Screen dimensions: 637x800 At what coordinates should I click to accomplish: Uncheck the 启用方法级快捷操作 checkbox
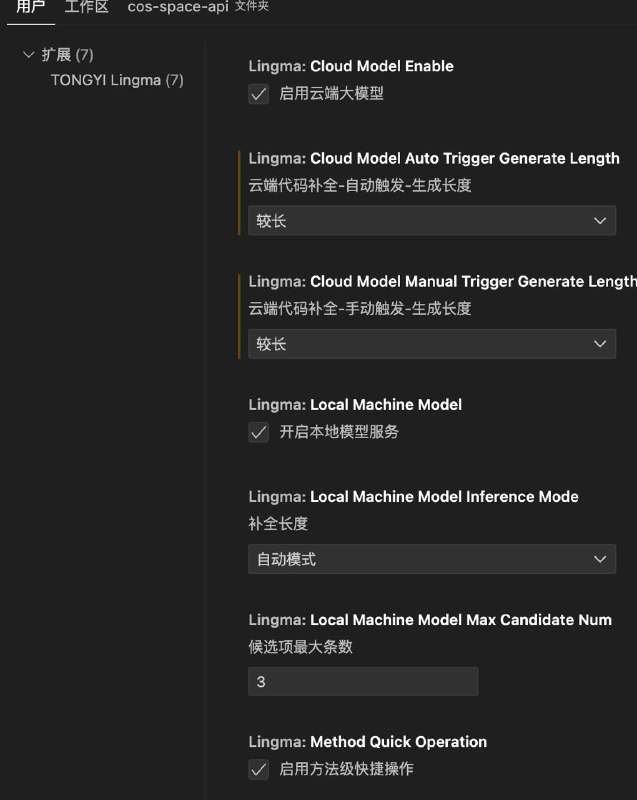tap(259, 769)
